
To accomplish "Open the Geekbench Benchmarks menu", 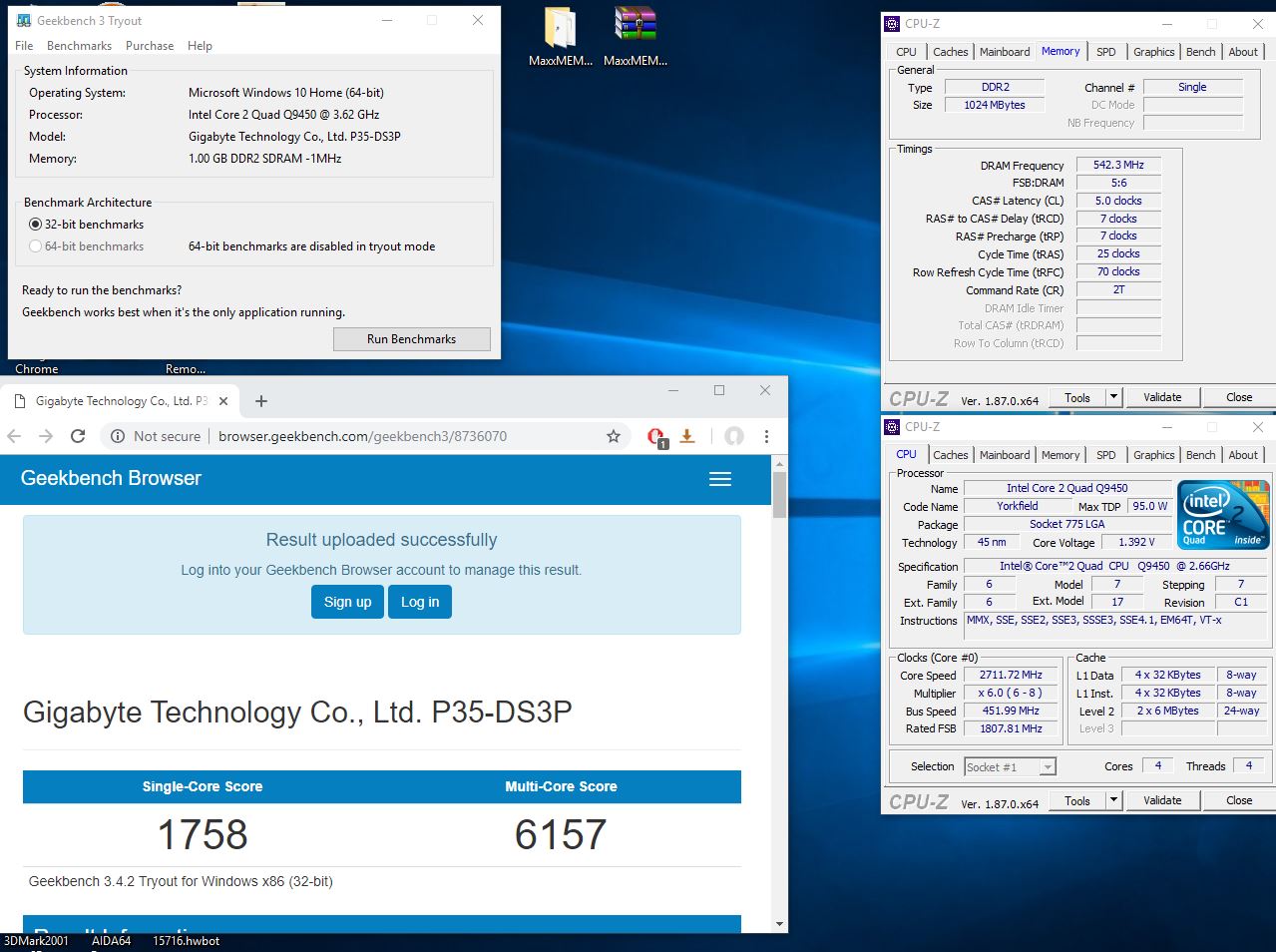I will tap(79, 46).
